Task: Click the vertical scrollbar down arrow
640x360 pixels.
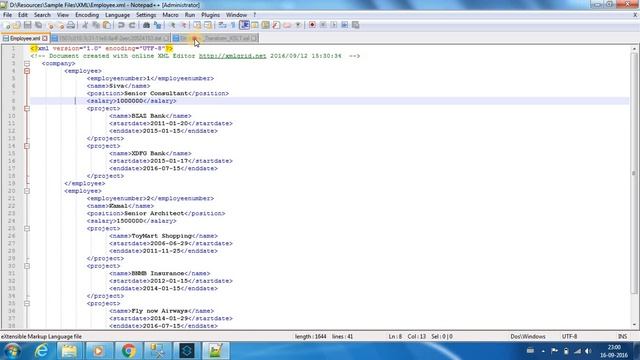Action: pos(634,325)
